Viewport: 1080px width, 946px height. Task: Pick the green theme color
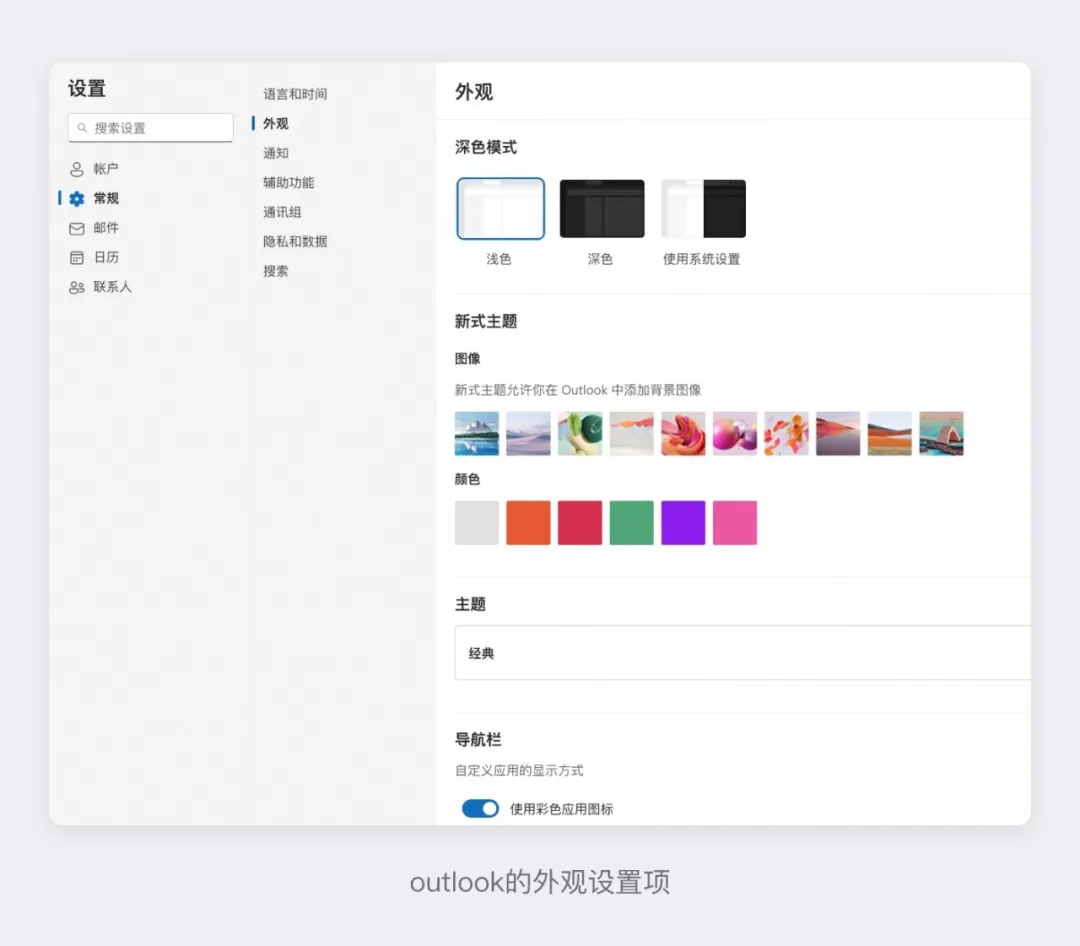pos(632,523)
